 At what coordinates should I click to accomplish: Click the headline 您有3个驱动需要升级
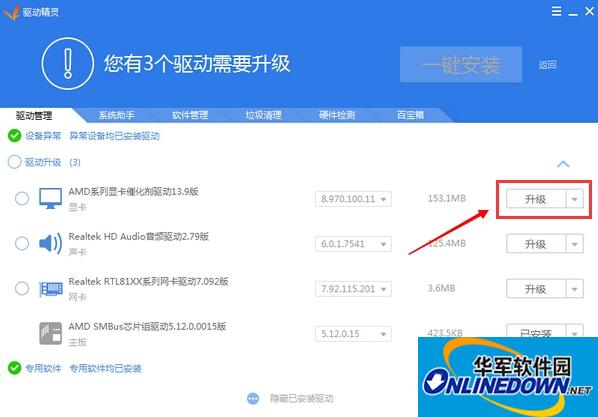pyautogui.click(x=197, y=64)
